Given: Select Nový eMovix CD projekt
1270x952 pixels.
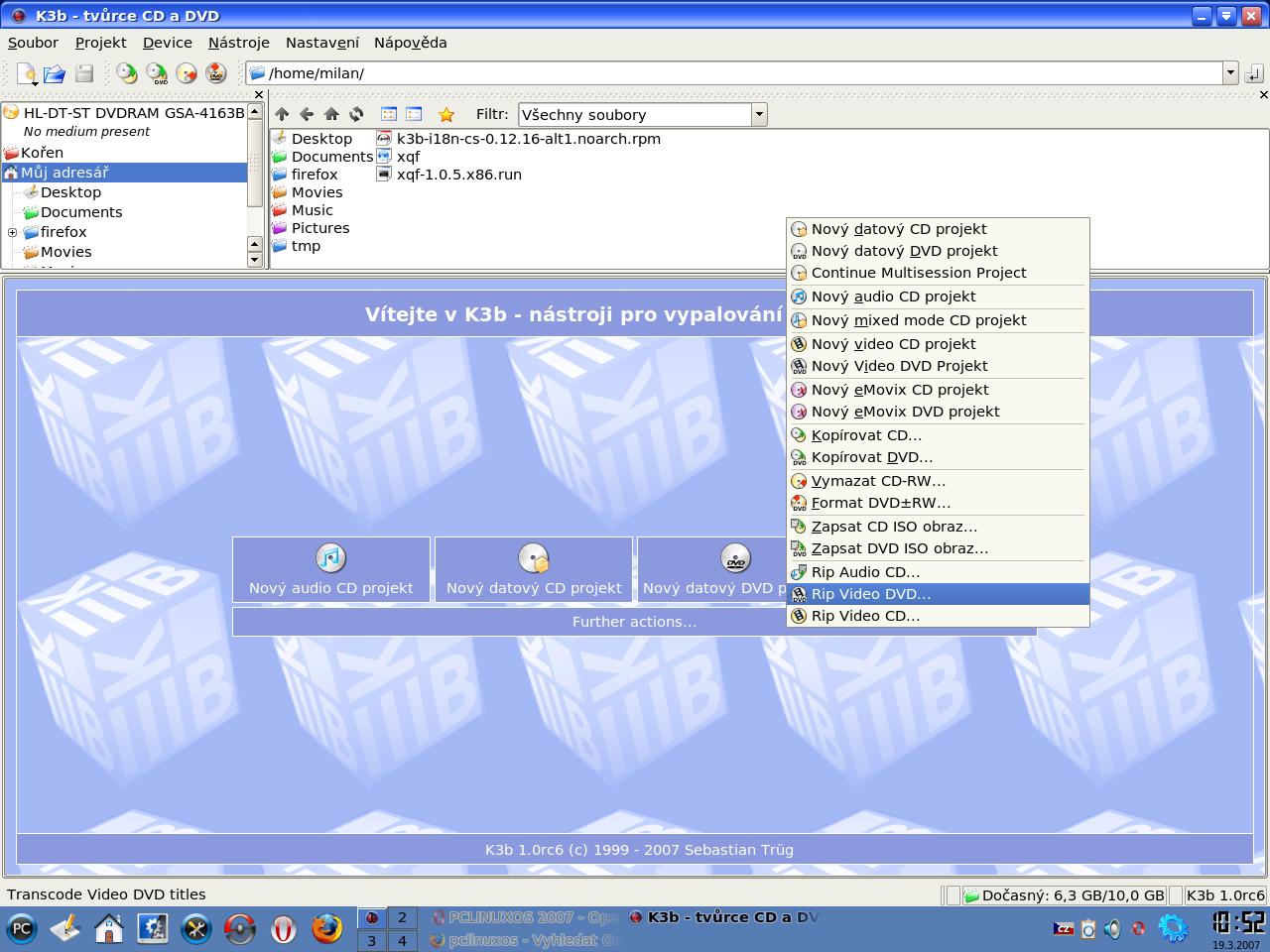Looking at the screenshot, I should point(938,390).
